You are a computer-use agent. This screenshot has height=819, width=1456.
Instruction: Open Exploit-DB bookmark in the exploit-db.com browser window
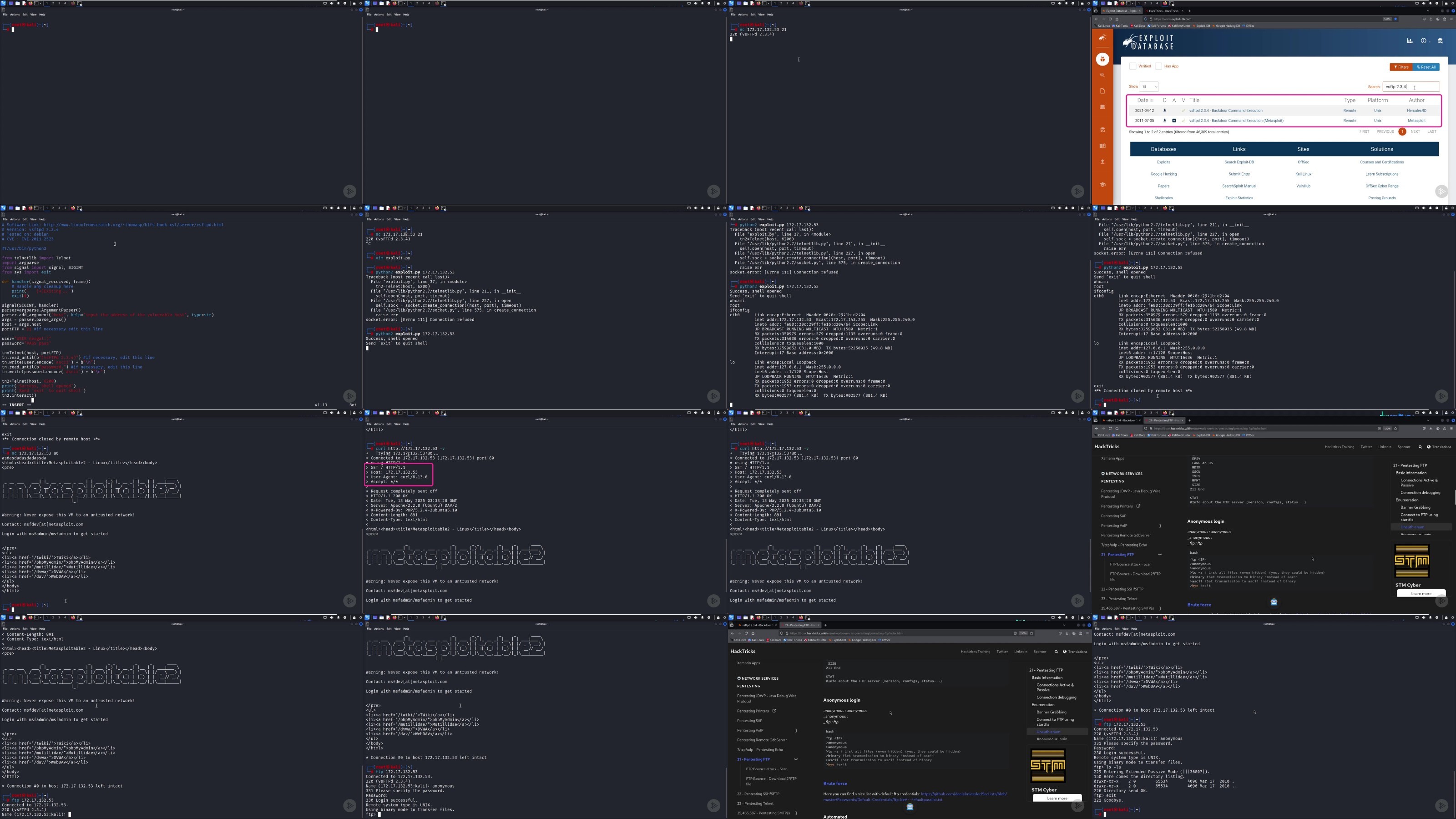[x=1201, y=25]
